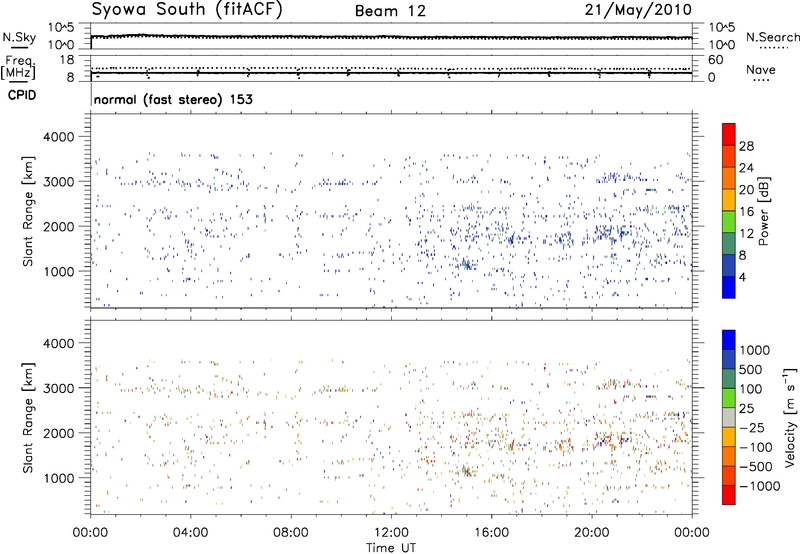Select the "N.Search" legend label

tap(772, 37)
